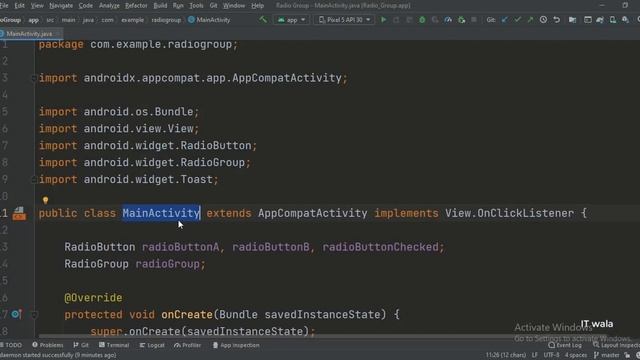Open the Profiler tool window
The image size is (640, 360).
[188, 345]
